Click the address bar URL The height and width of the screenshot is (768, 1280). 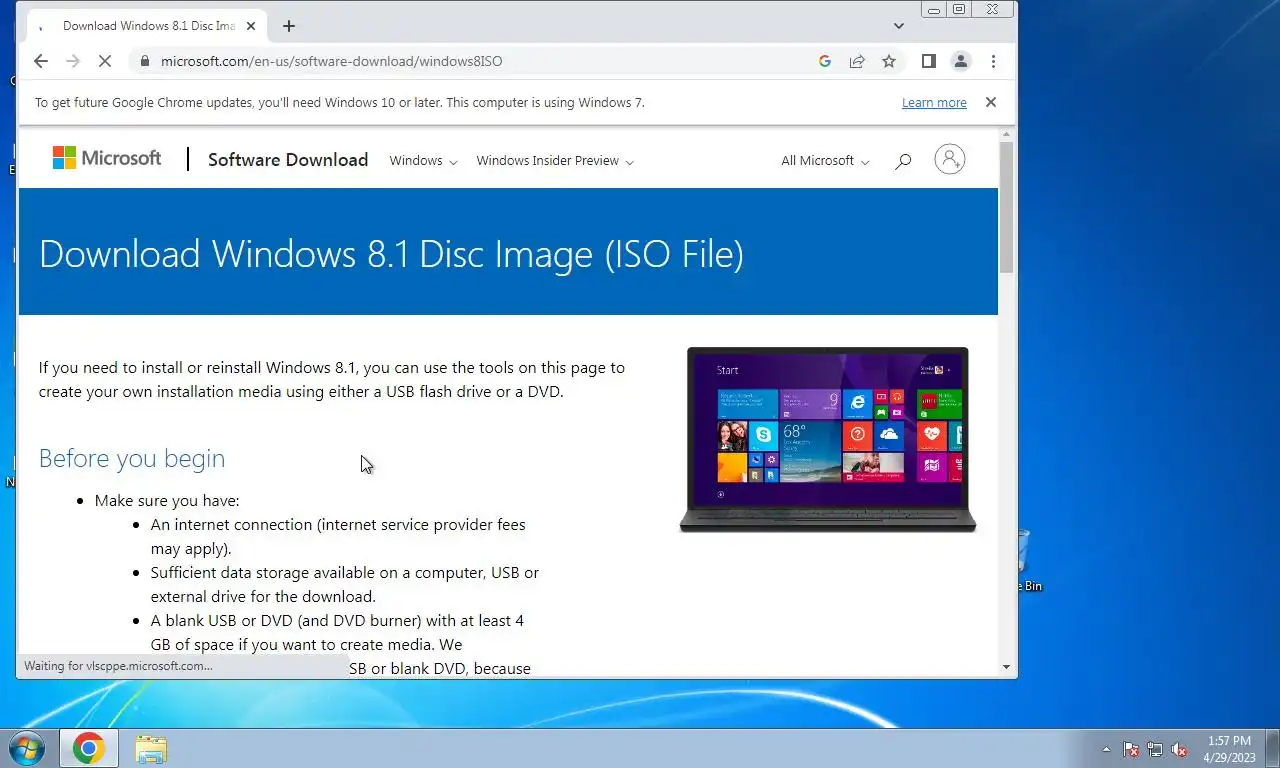click(332, 61)
